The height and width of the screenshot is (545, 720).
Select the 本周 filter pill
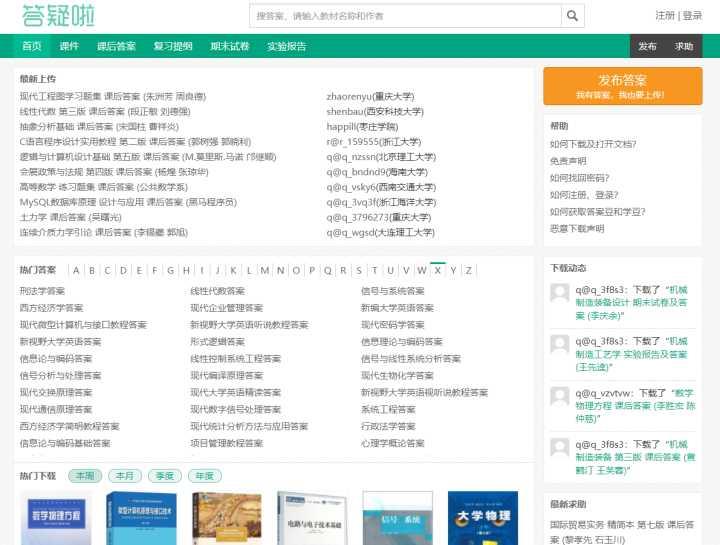85,476
